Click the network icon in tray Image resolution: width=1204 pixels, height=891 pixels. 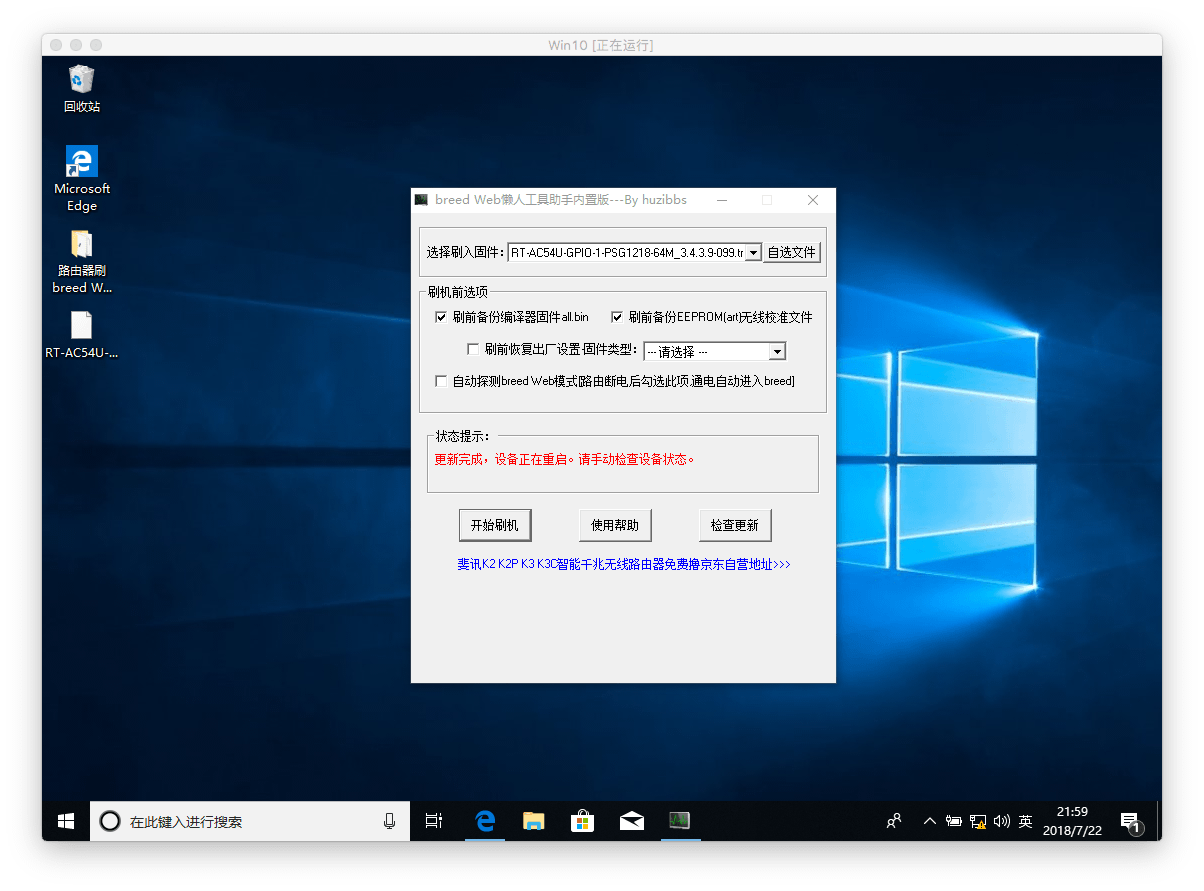[978, 821]
